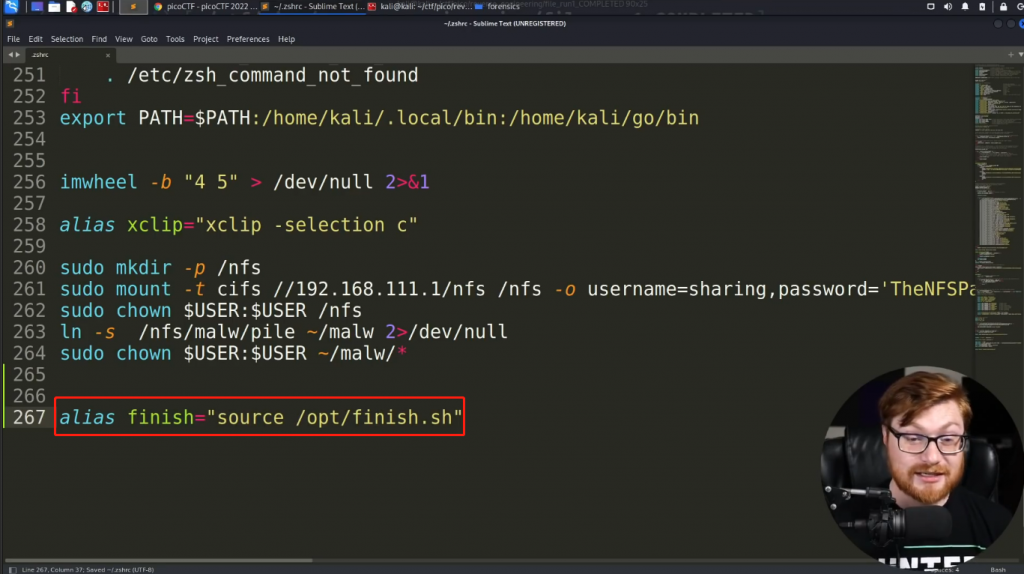This screenshot has width=1024, height=574.
Task: Click the horizontal scrollbar thumb
Action: [x=159, y=560]
